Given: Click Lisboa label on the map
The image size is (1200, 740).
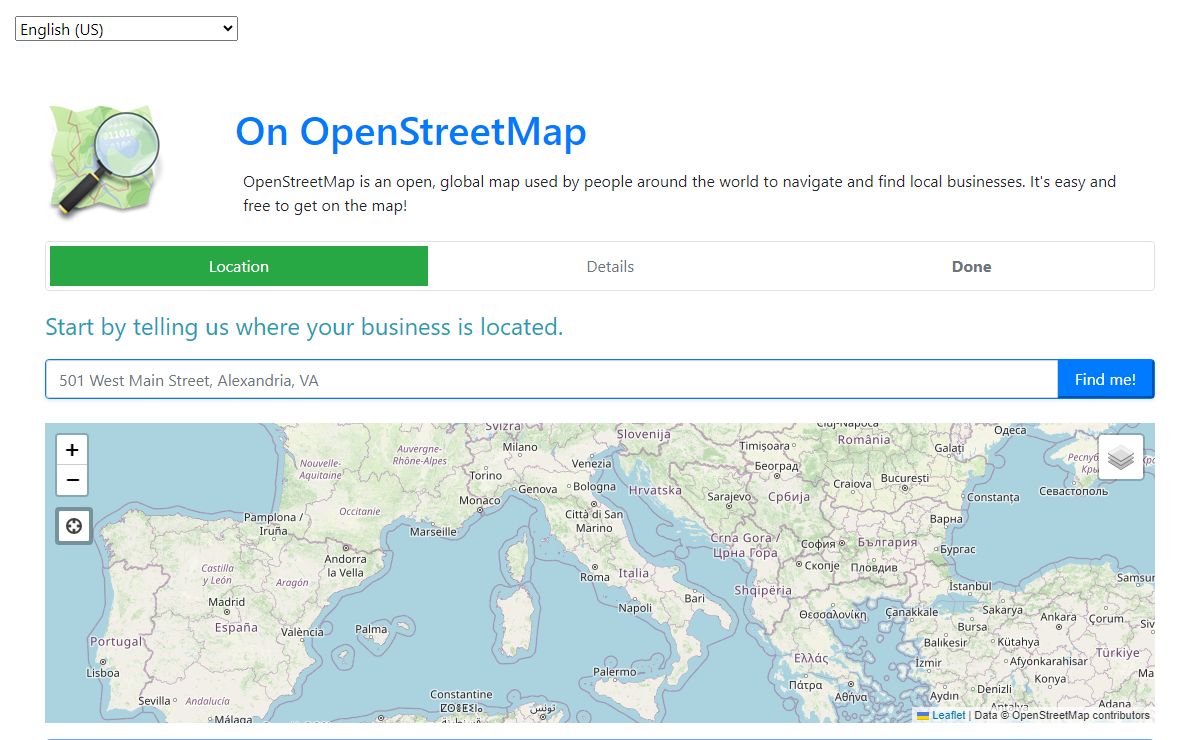Looking at the screenshot, I should tap(103, 673).
